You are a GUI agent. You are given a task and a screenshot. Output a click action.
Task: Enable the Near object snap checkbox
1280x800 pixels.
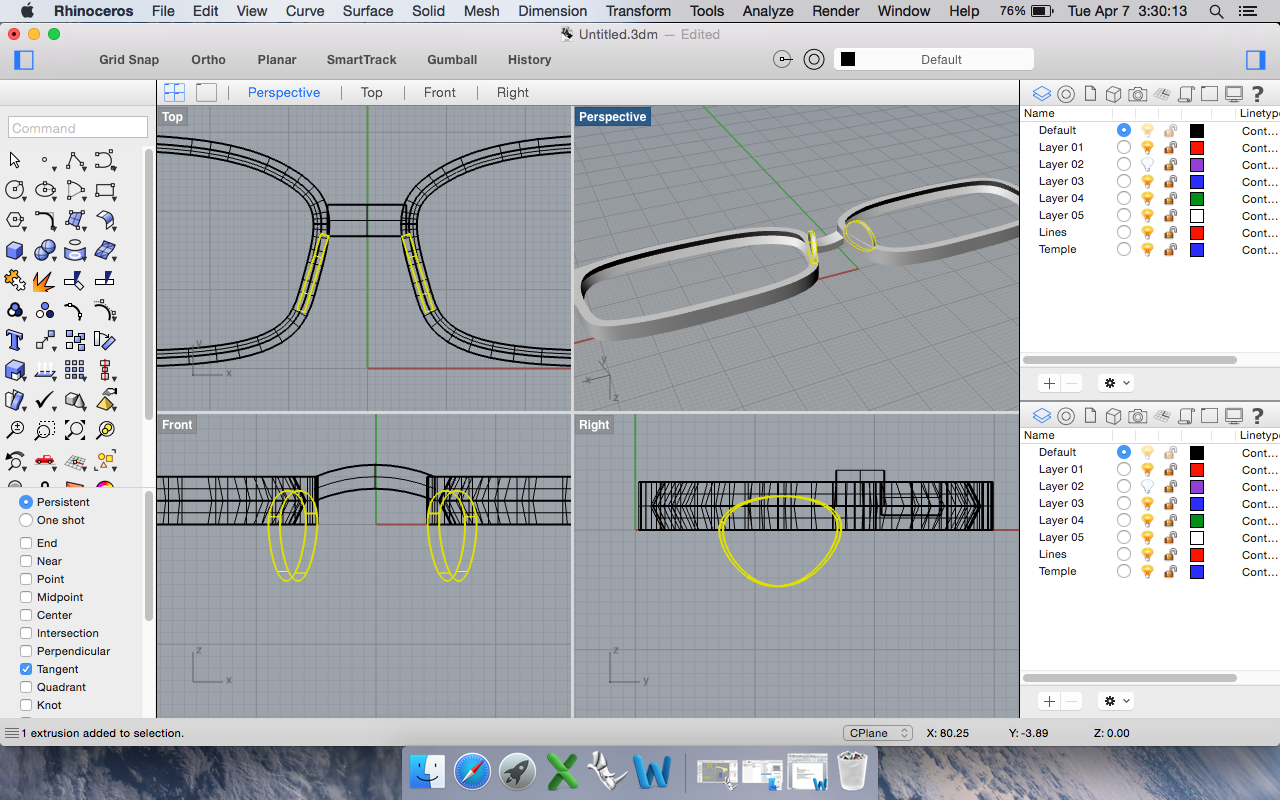26,561
